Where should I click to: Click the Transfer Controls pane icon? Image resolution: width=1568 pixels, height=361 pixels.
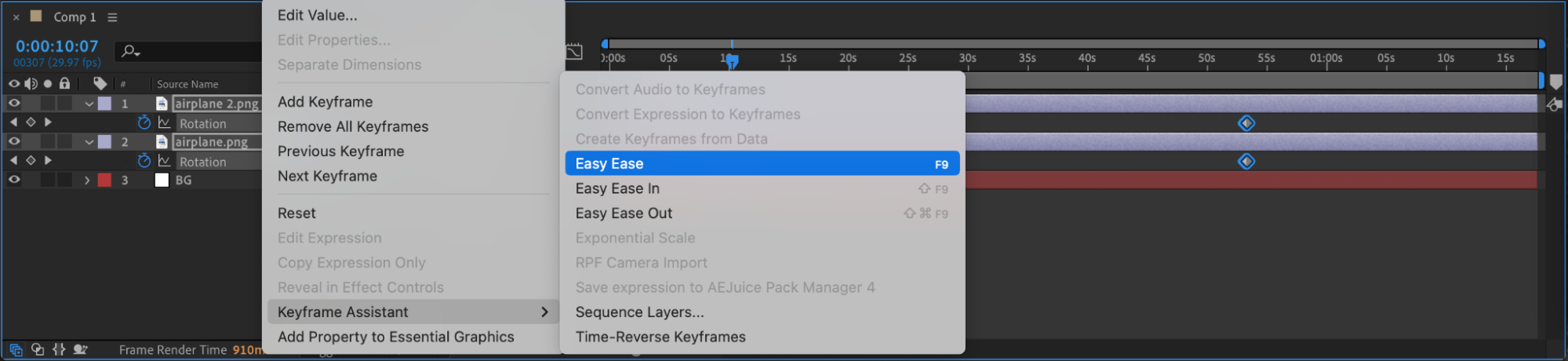(x=37, y=349)
